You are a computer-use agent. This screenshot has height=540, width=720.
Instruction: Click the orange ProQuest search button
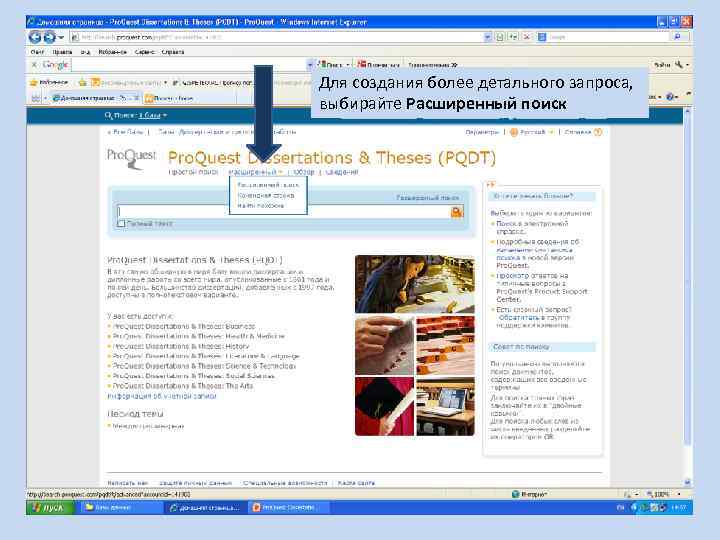coord(456,212)
